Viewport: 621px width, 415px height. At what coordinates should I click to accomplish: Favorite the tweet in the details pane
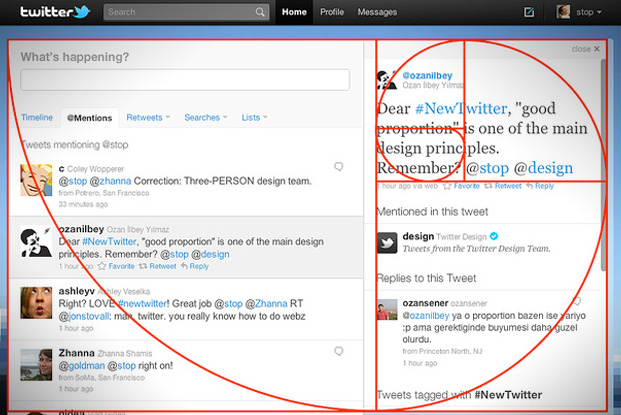(461, 186)
